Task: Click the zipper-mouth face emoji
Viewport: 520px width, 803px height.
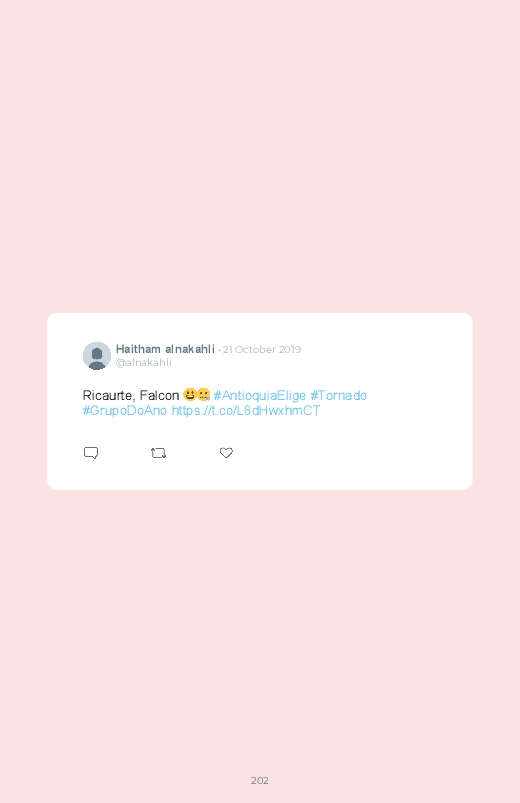Action: (203, 394)
